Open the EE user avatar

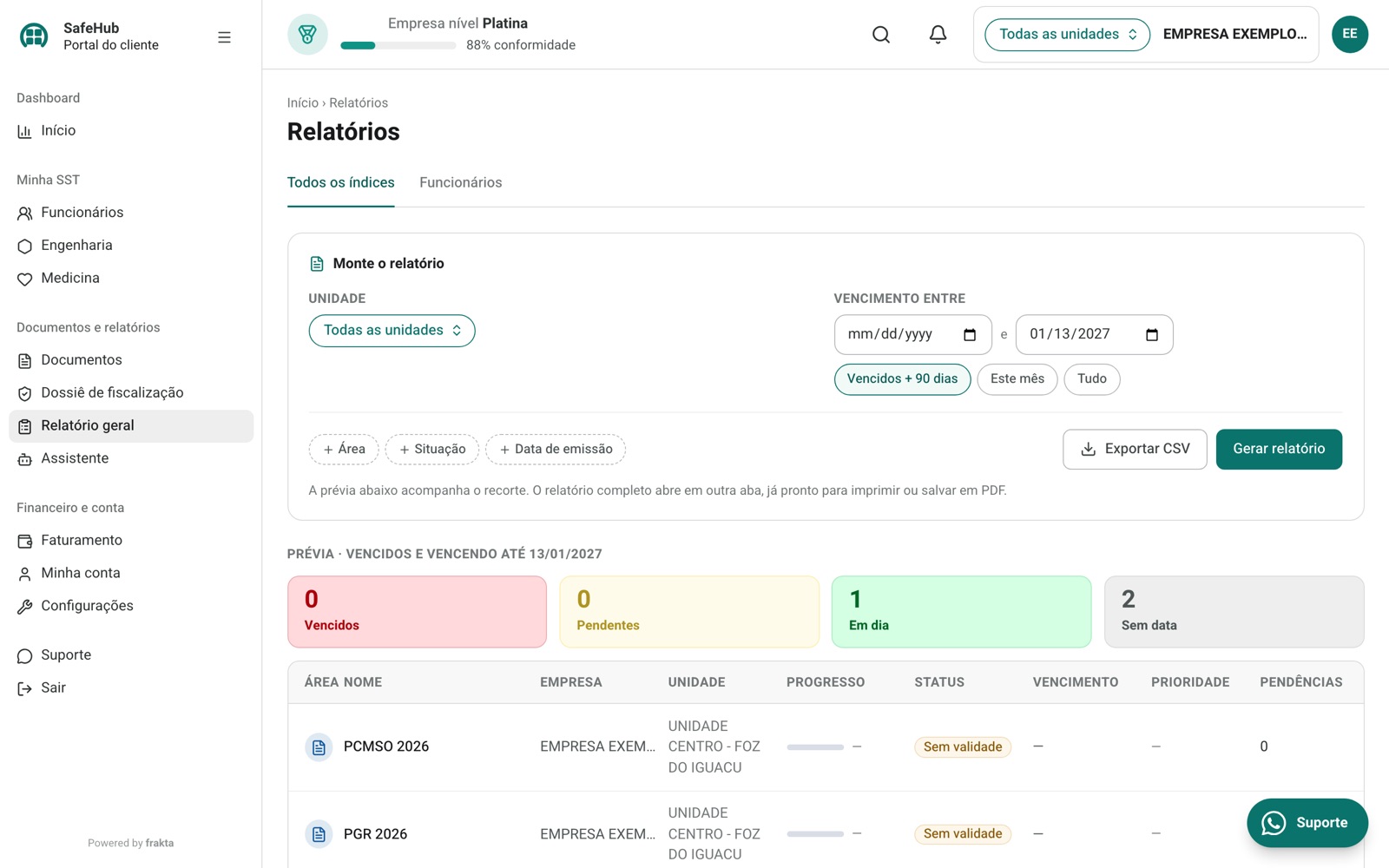coord(1350,34)
